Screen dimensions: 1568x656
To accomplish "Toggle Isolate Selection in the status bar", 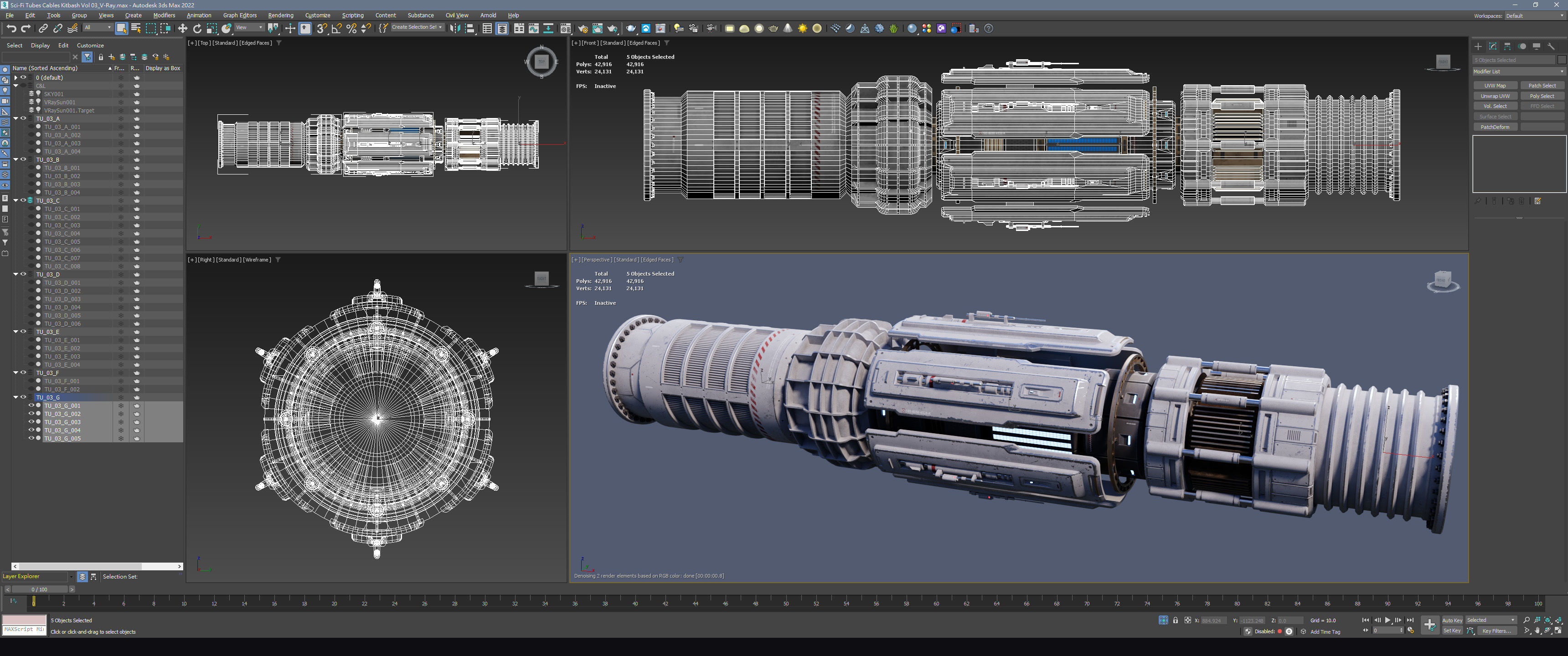I will click(1163, 620).
